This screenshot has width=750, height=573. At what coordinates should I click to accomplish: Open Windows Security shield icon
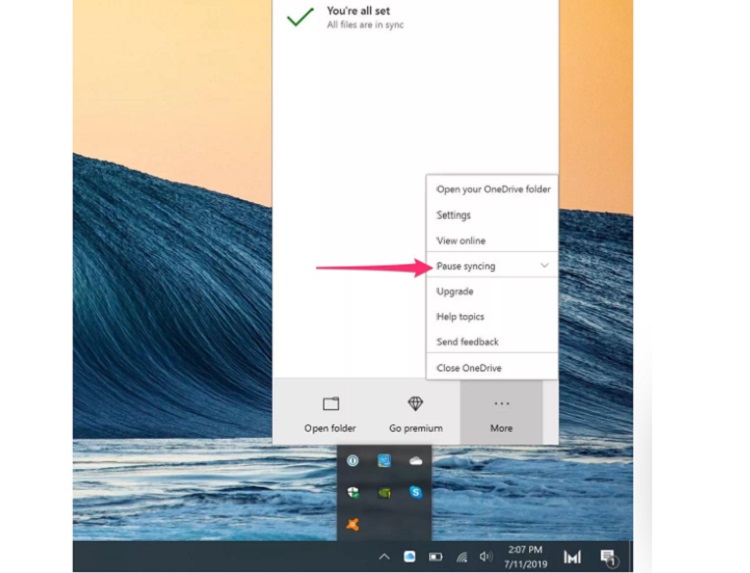click(x=352, y=492)
